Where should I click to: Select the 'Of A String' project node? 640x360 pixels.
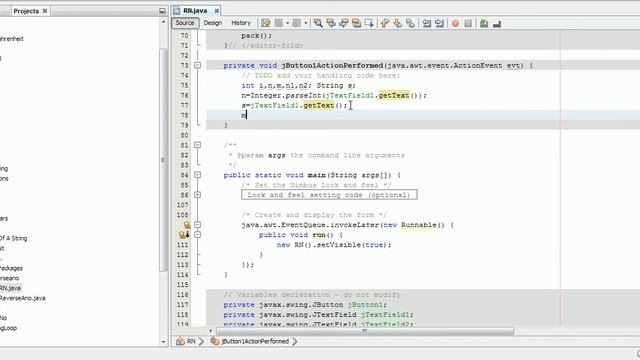click(x=13, y=238)
